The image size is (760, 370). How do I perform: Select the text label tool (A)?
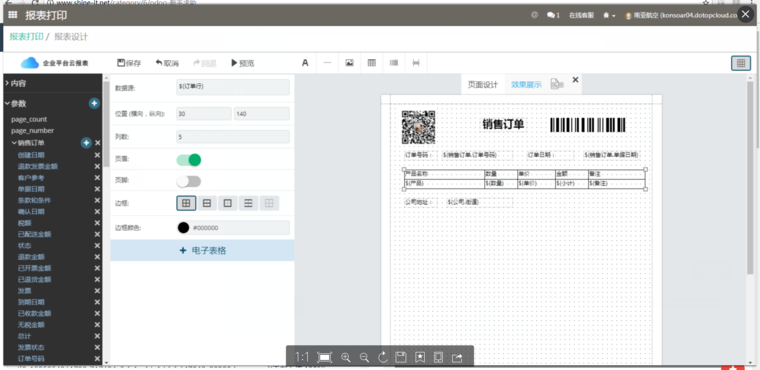[305, 63]
